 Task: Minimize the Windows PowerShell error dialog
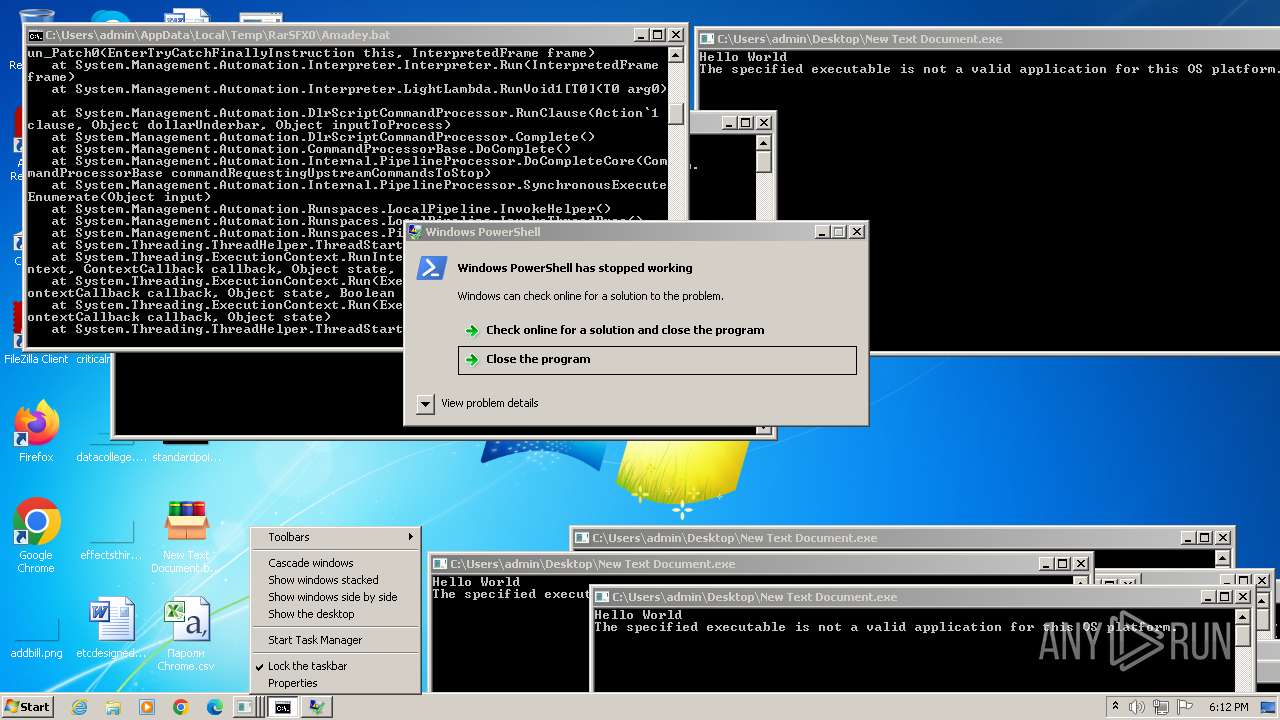point(821,232)
